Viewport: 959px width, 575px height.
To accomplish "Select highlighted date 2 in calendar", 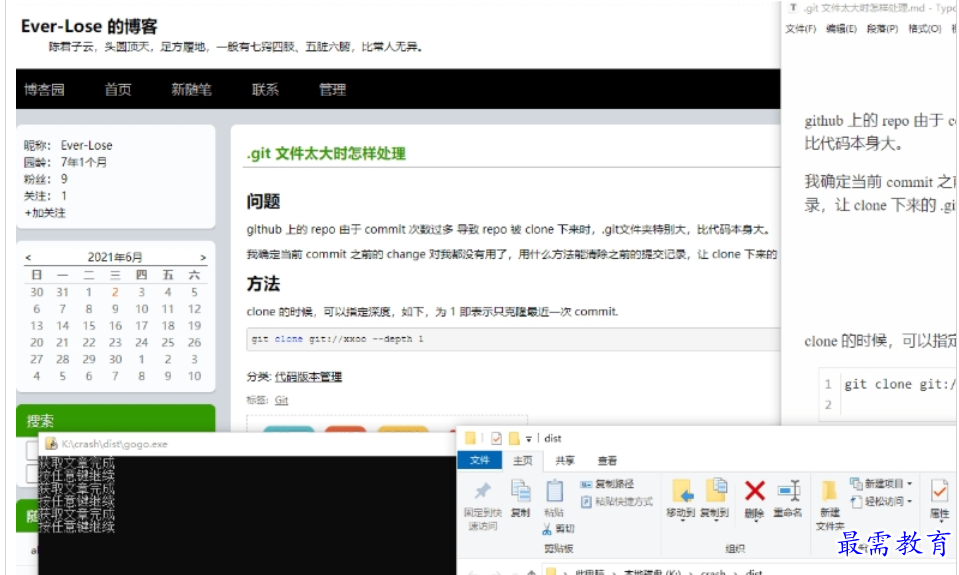I will [x=115, y=292].
